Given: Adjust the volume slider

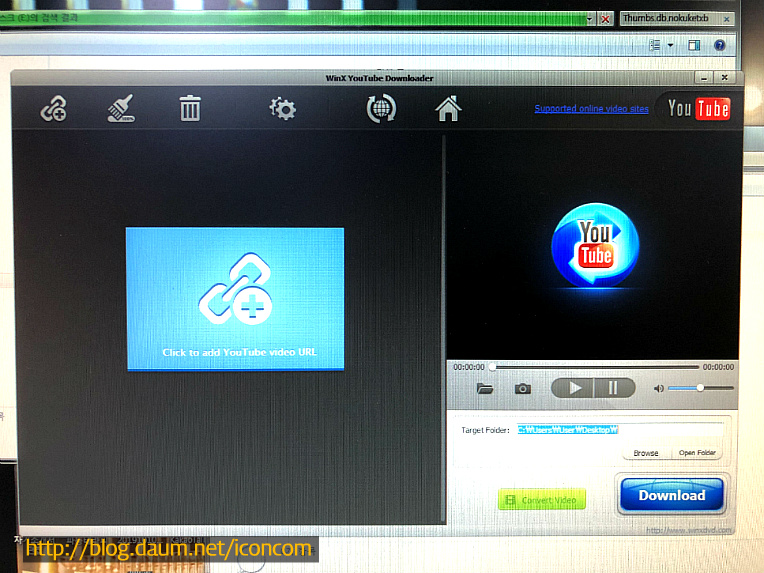Looking at the screenshot, I should point(701,388).
